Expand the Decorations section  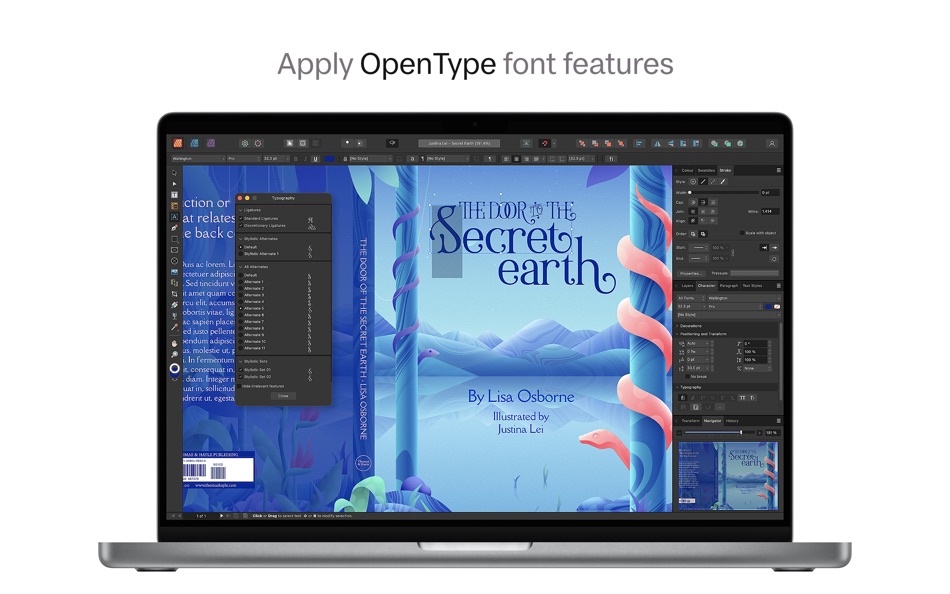click(677, 326)
